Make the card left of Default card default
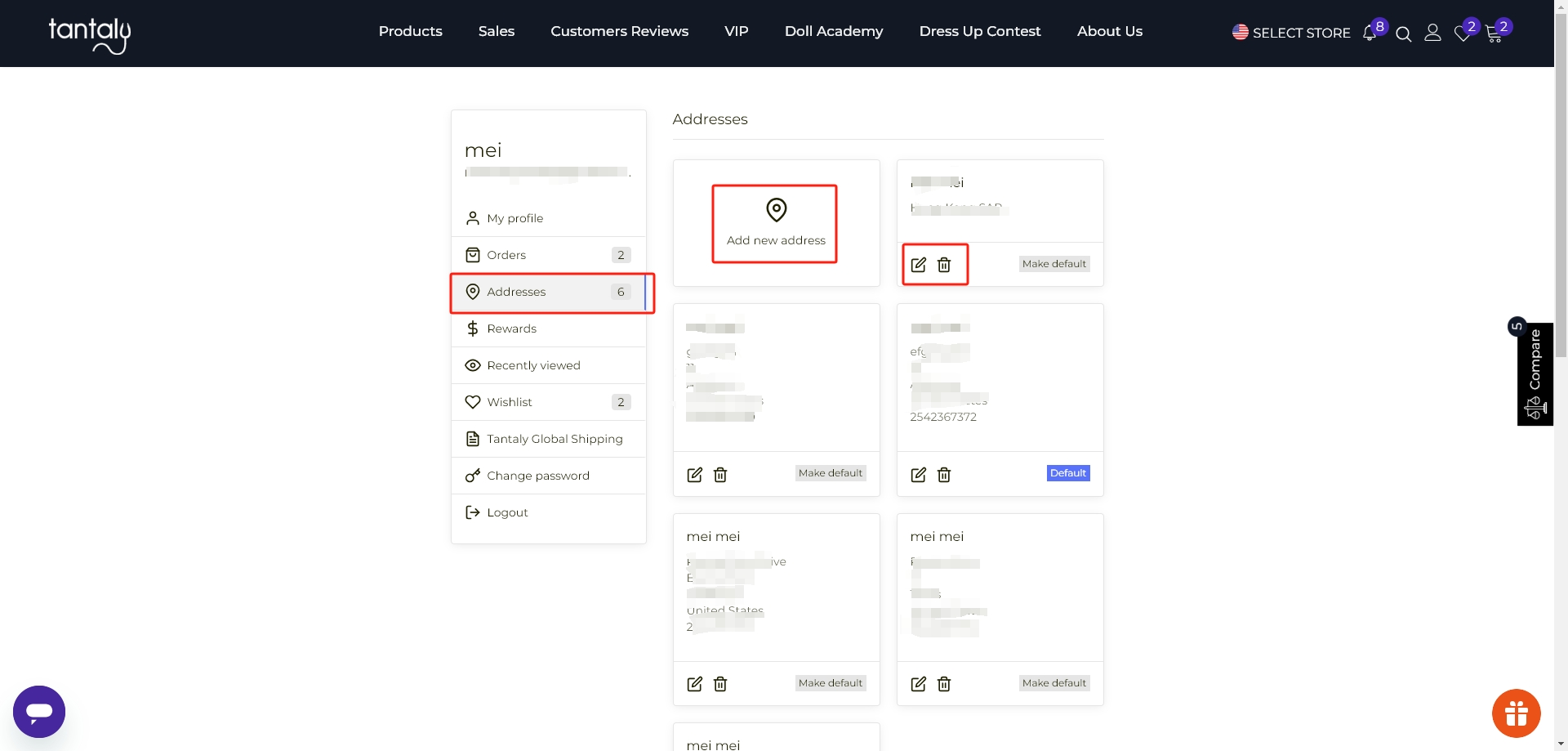Image resolution: width=1568 pixels, height=751 pixels. pos(831,473)
